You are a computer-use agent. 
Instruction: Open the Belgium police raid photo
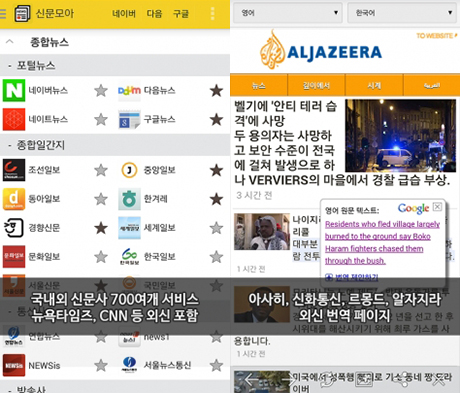(400, 136)
